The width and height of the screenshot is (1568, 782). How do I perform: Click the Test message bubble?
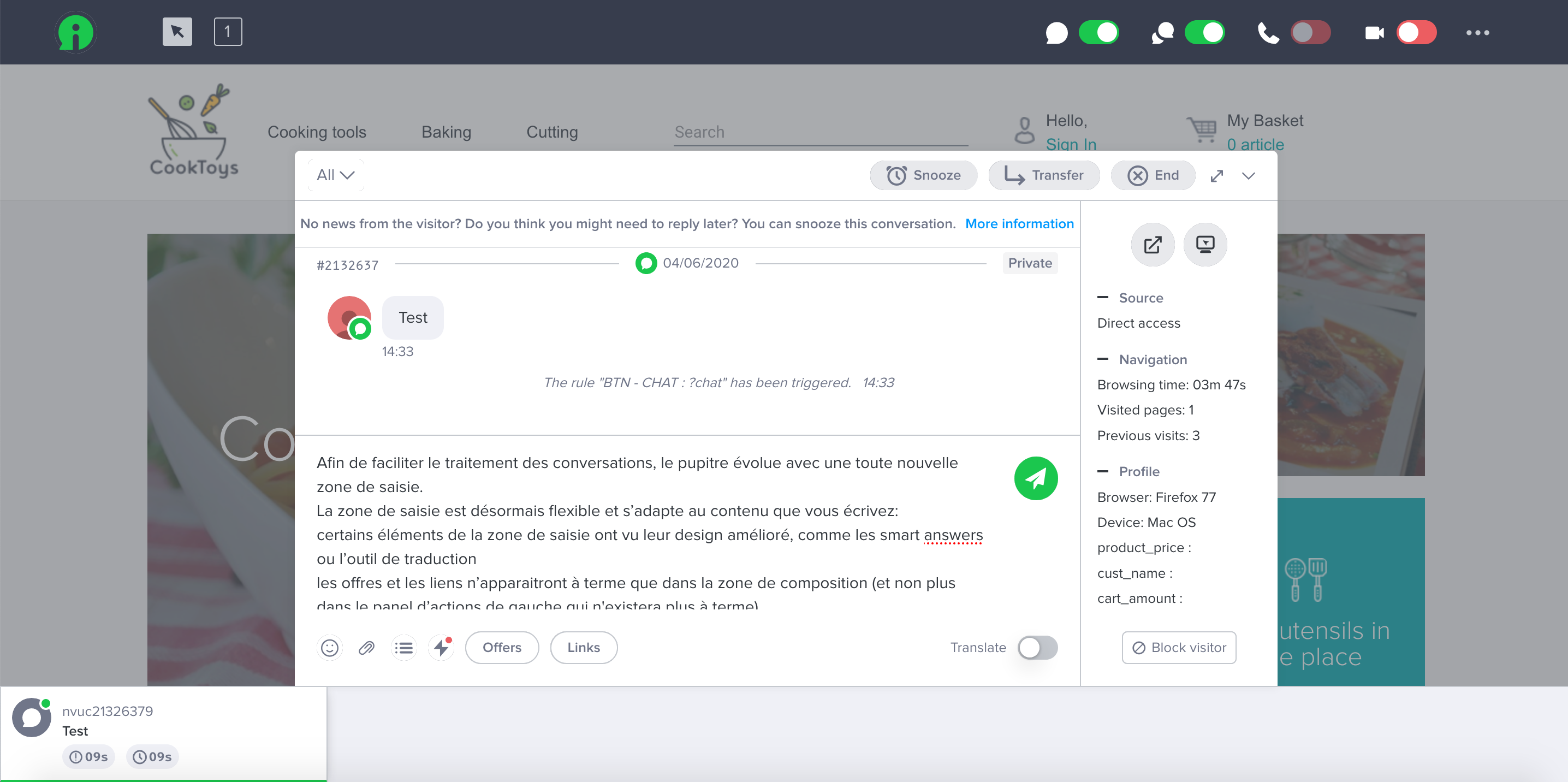click(413, 317)
